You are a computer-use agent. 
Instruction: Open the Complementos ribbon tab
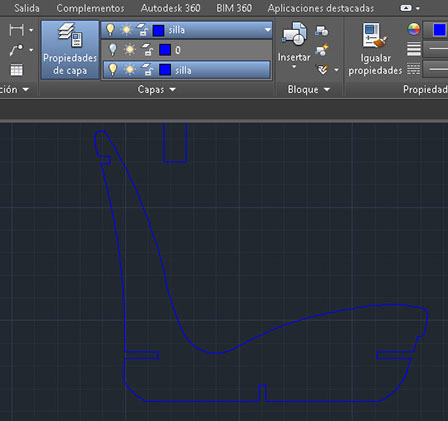click(90, 8)
